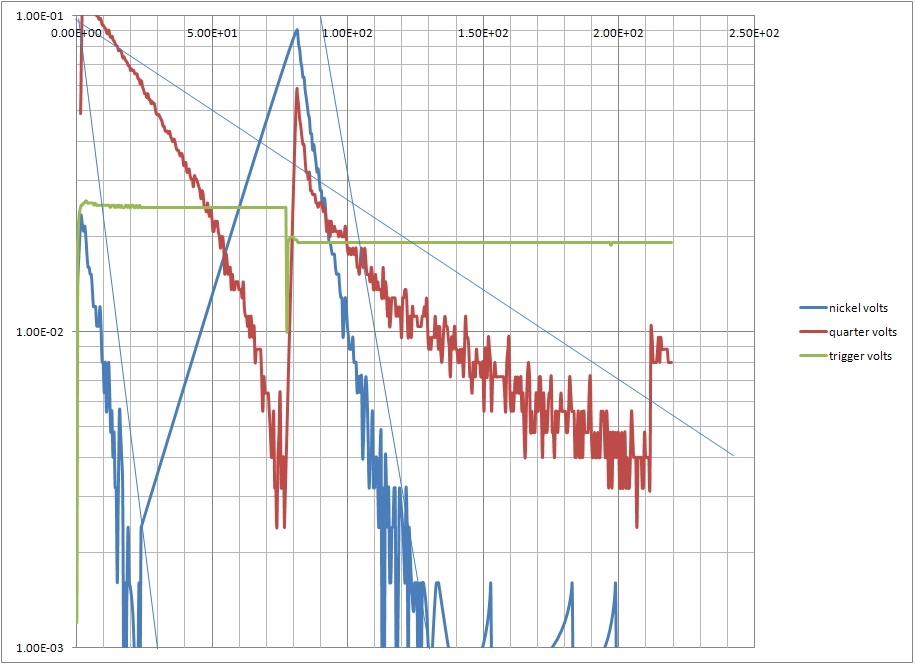The image size is (915, 665).
Task: Click the 0.00E+00 x-axis label
Action: (78, 33)
